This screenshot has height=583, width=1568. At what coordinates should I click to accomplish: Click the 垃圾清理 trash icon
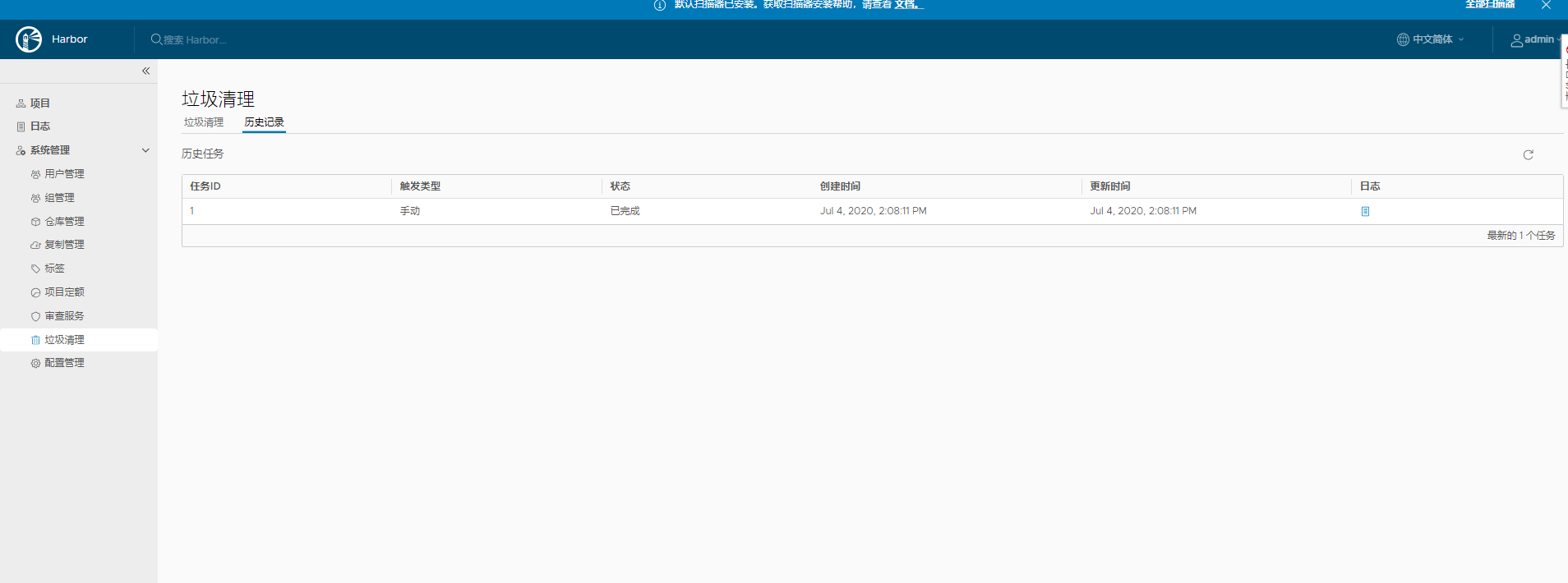click(x=35, y=340)
